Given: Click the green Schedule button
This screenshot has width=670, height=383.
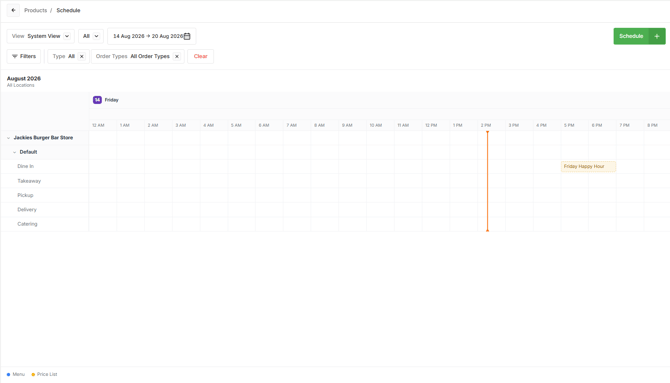Looking at the screenshot, I should click(x=631, y=36).
